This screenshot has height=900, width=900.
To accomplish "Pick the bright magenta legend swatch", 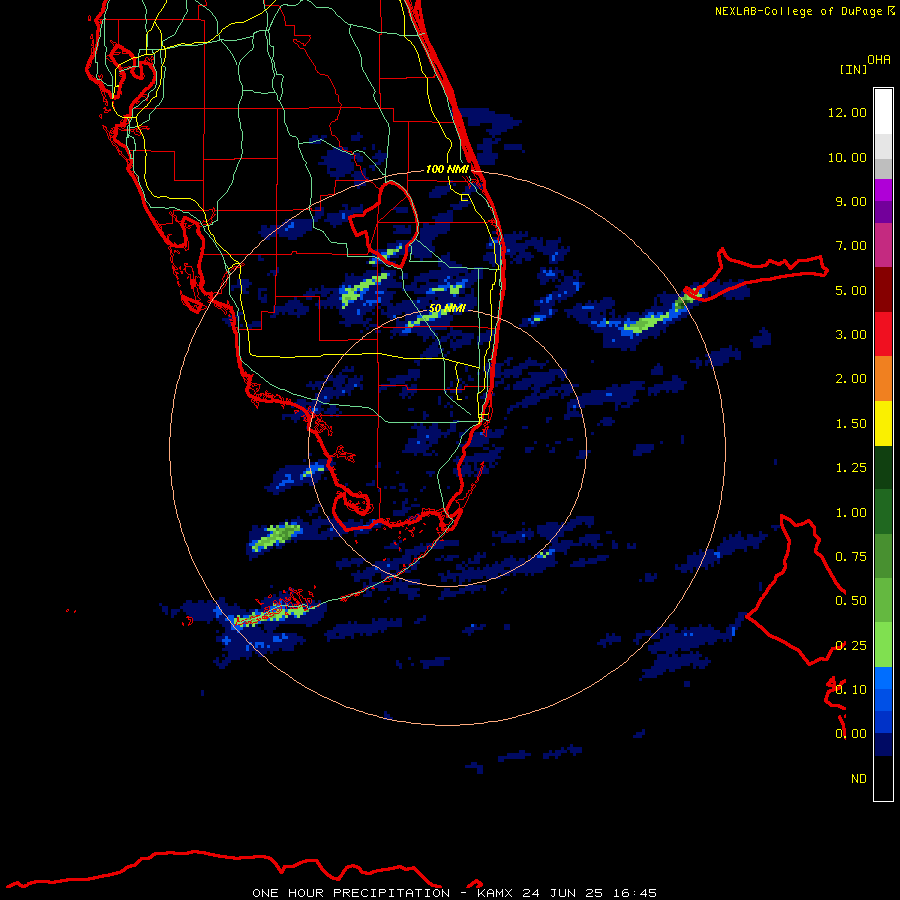I will coord(883,190).
